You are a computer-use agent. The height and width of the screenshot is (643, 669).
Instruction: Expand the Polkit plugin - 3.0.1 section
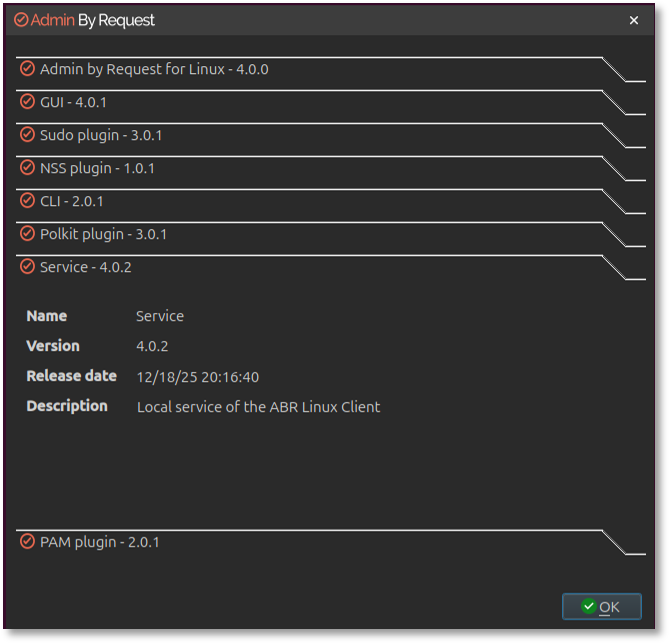[103, 235]
